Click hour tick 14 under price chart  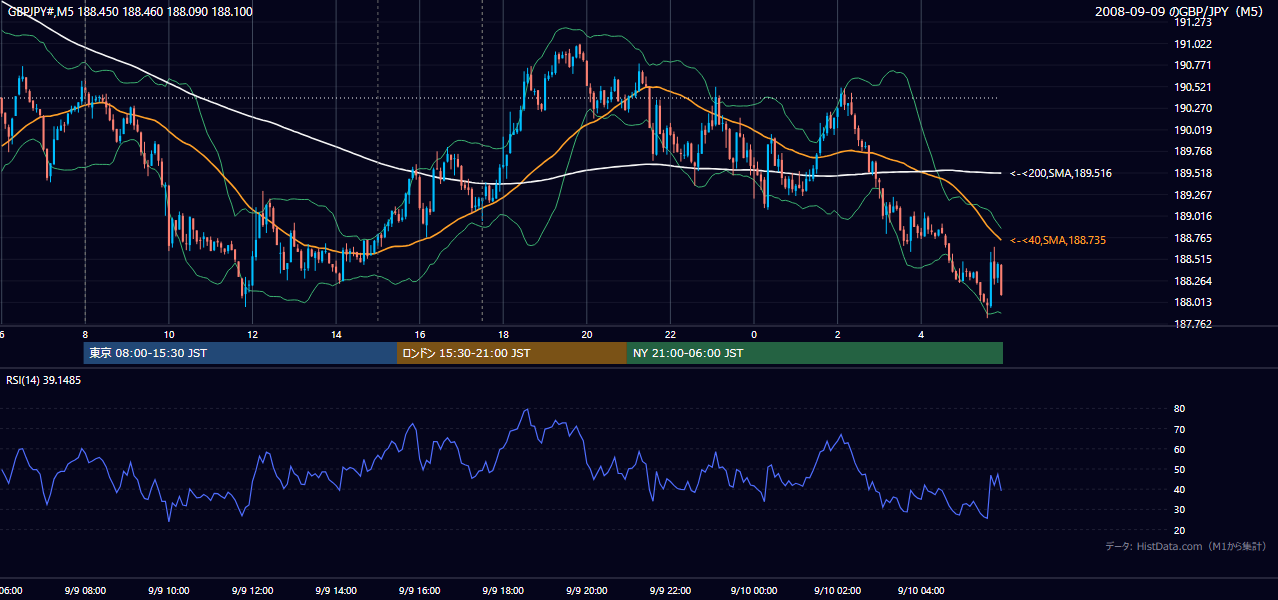(x=336, y=334)
